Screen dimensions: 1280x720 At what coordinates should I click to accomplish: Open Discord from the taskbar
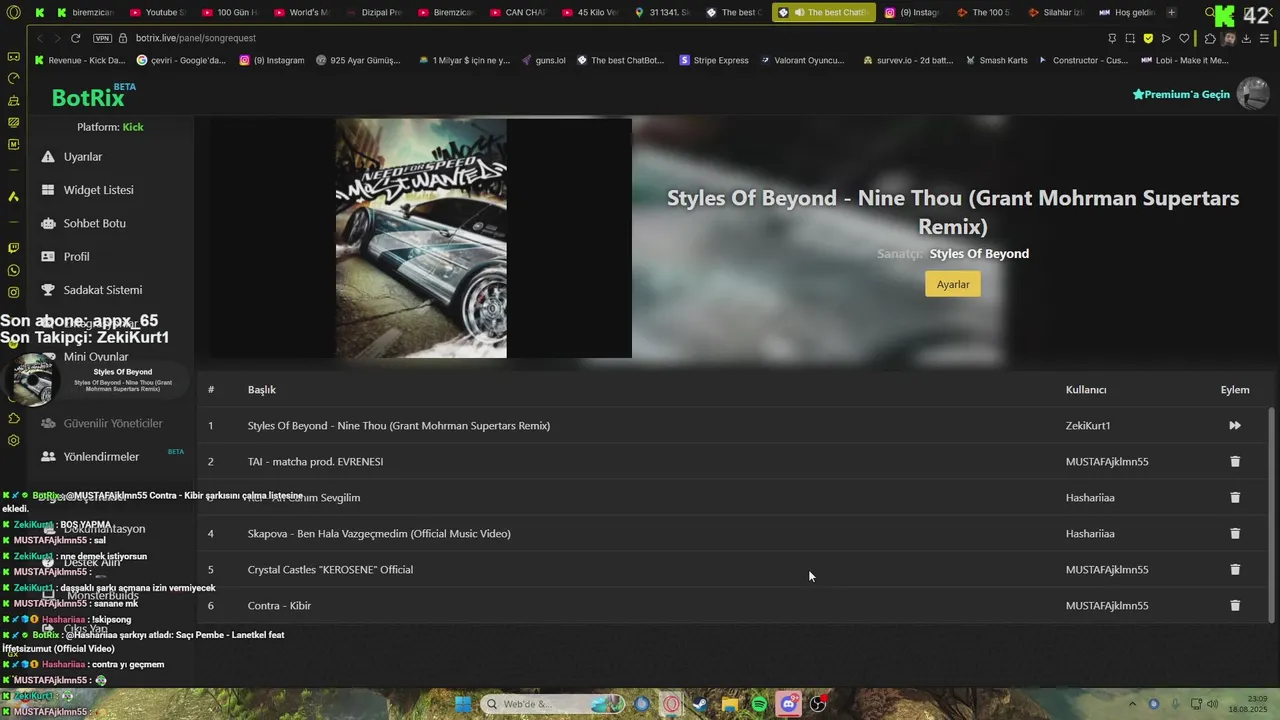[x=789, y=704]
